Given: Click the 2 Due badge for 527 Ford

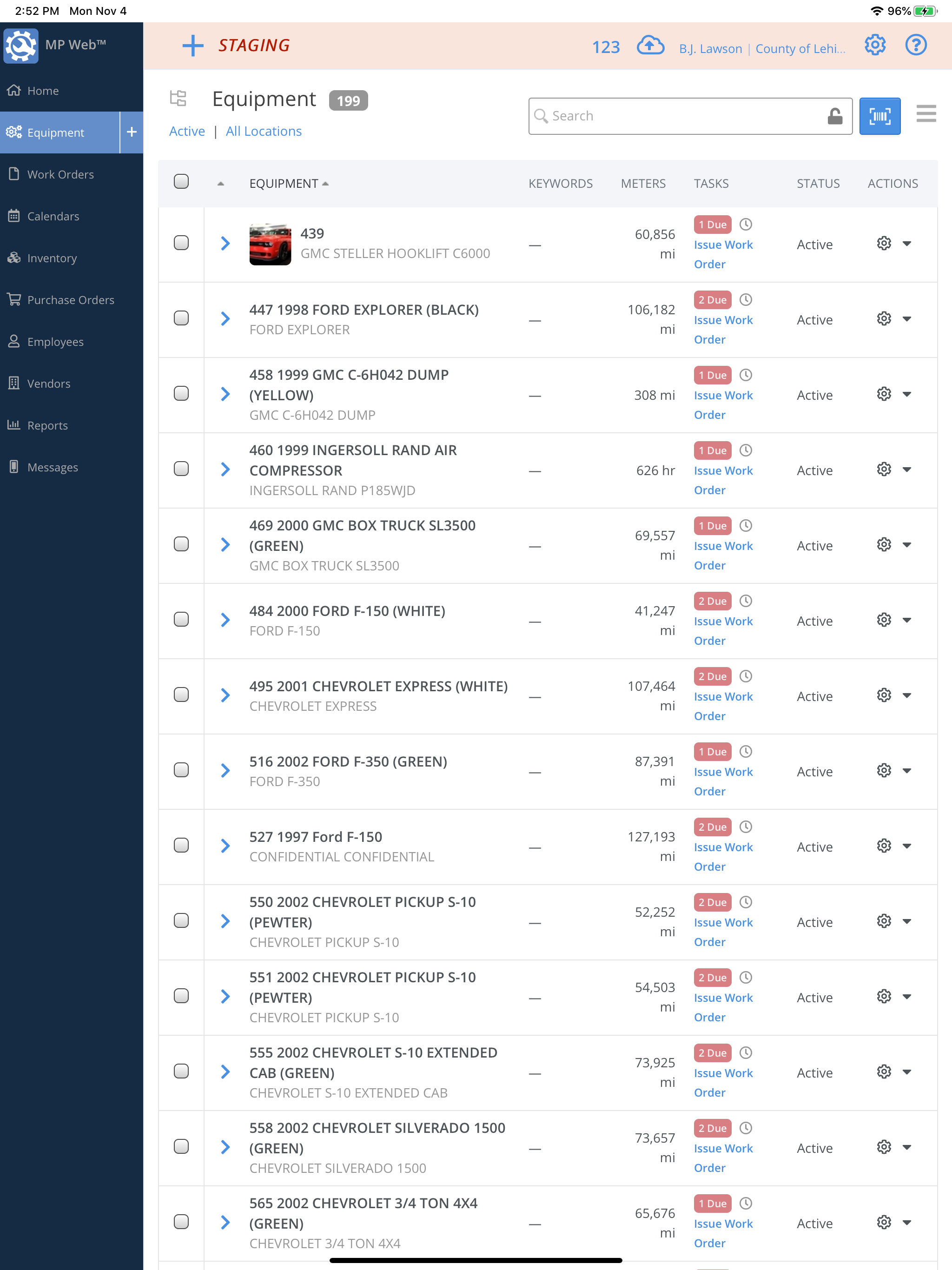Looking at the screenshot, I should (713, 827).
